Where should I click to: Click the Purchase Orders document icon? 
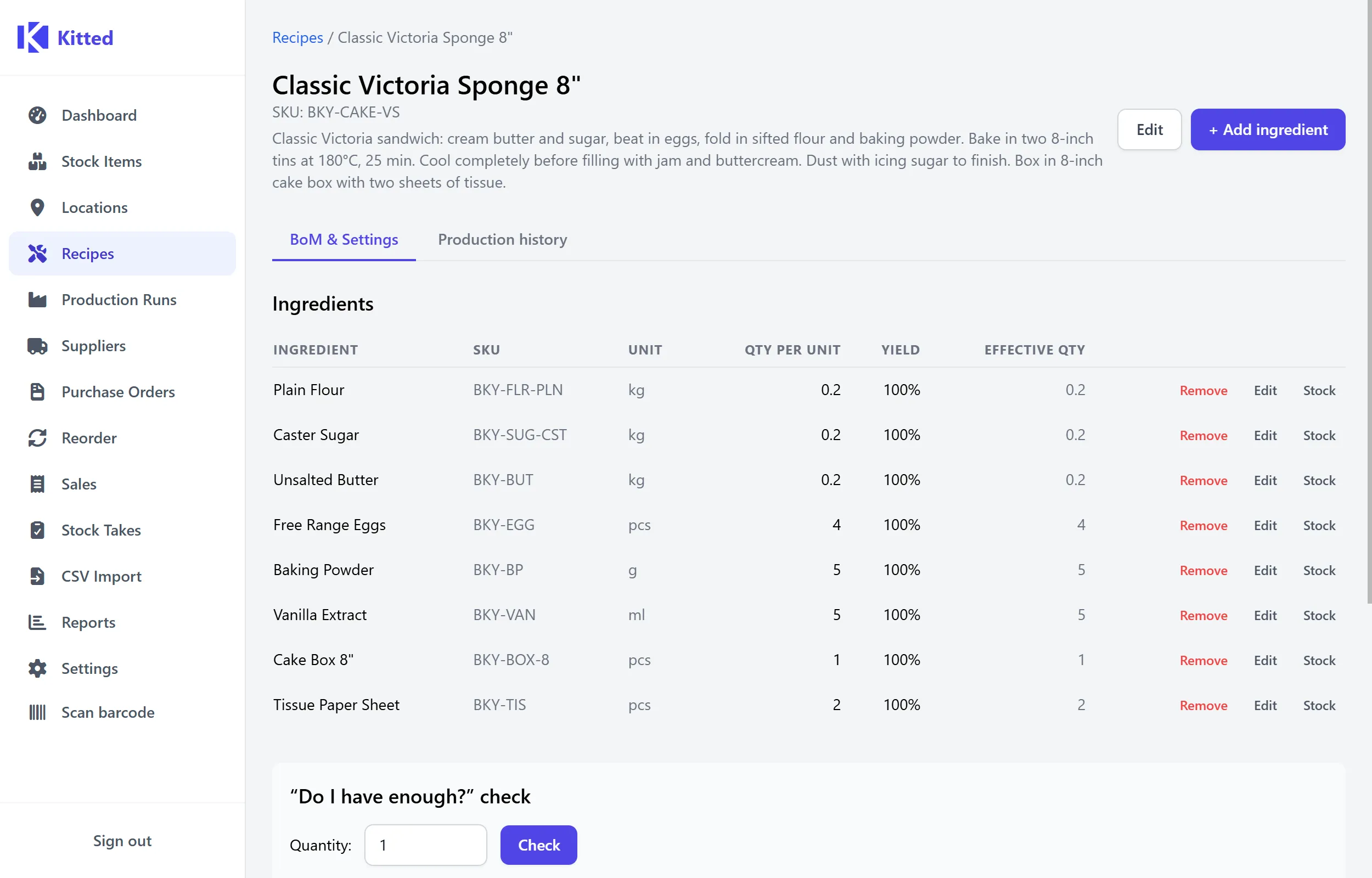38,392
